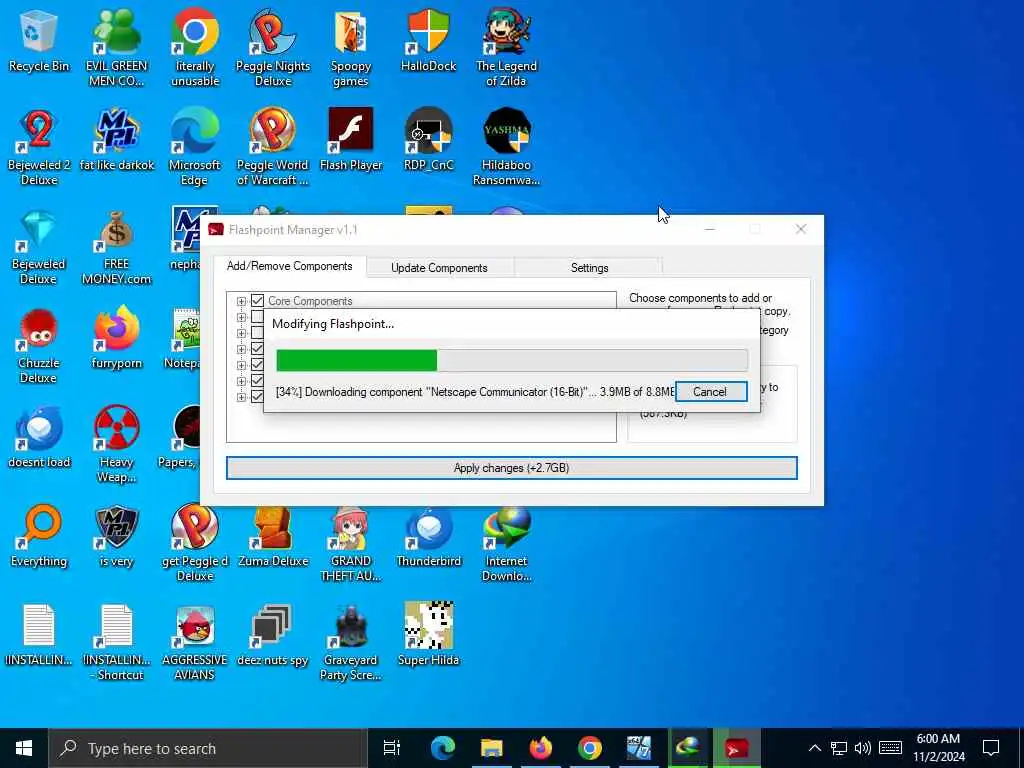
Task: Select The Legend of Zilda icon
Action: (506, 47)
